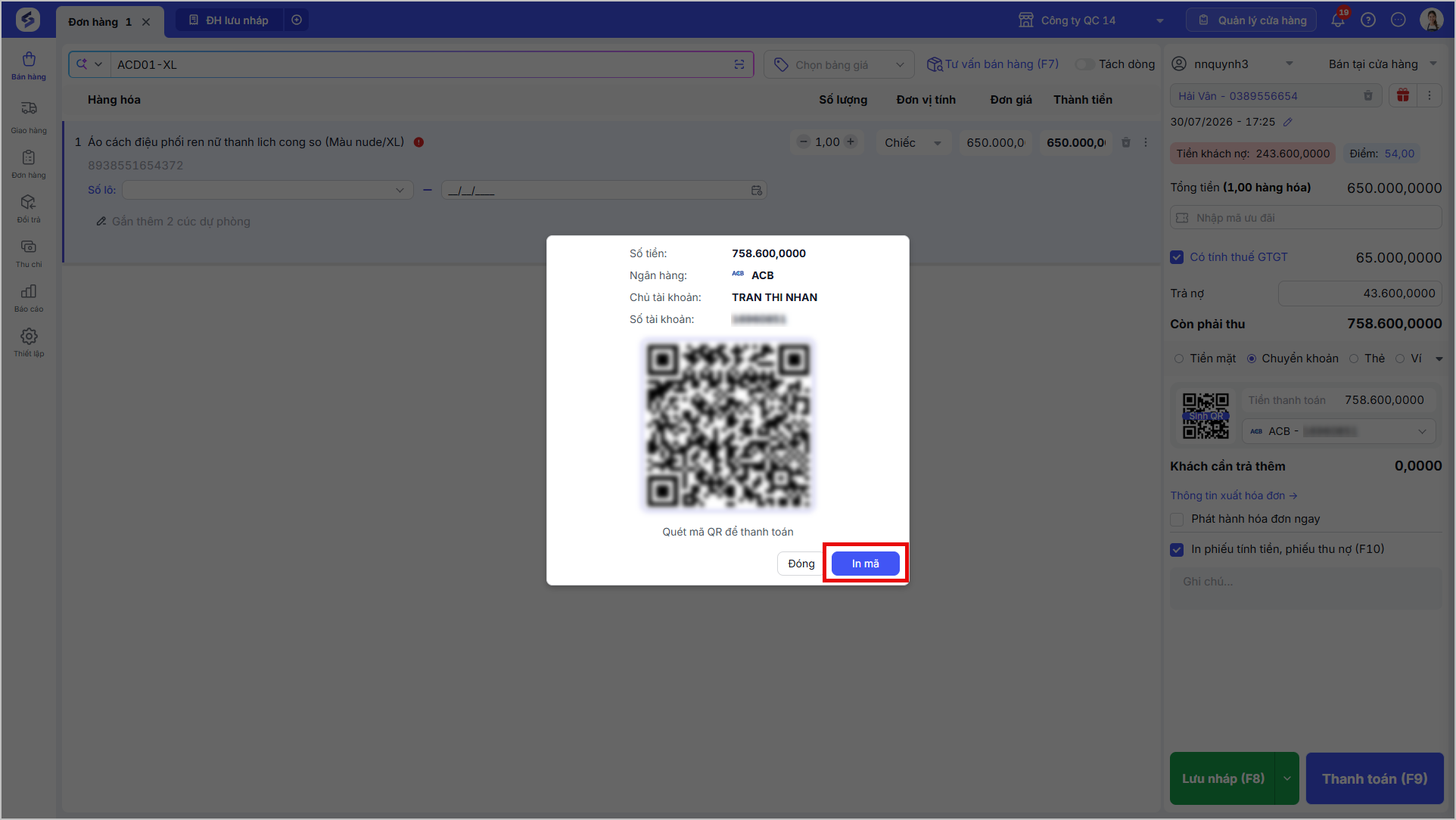Click the red gift box icon
1456x820 pixels.
pyautogui.click(x=1403, y=95)
